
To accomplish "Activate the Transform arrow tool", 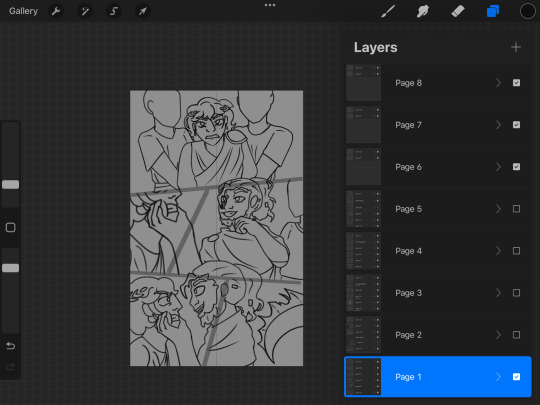I will [142, 11].
